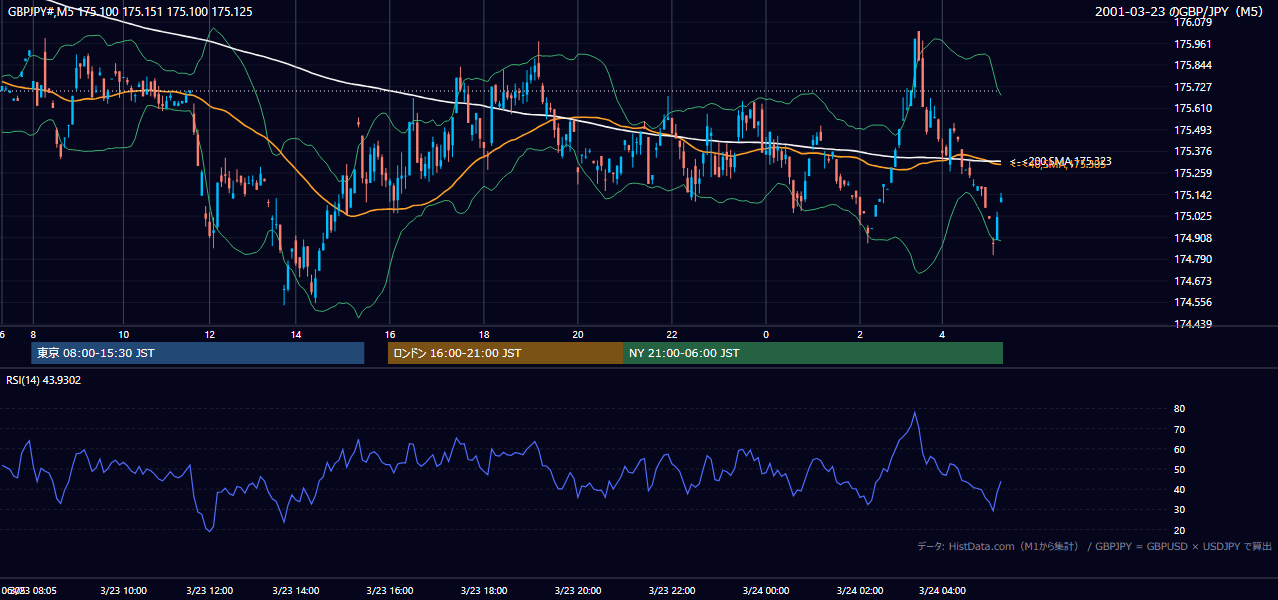Click the 3/23 22:00 date label
This screenshot has height=600, width=1278.
click(x=672, y=591)
